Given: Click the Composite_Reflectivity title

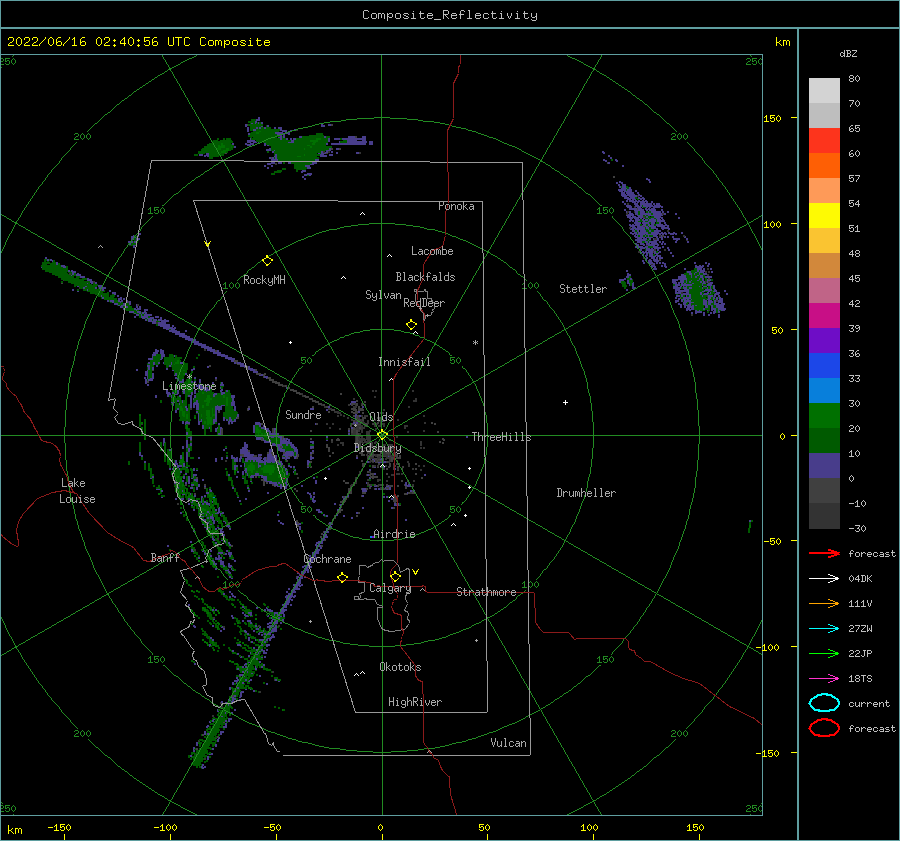Looking at the screenshot, I should 450,15.
